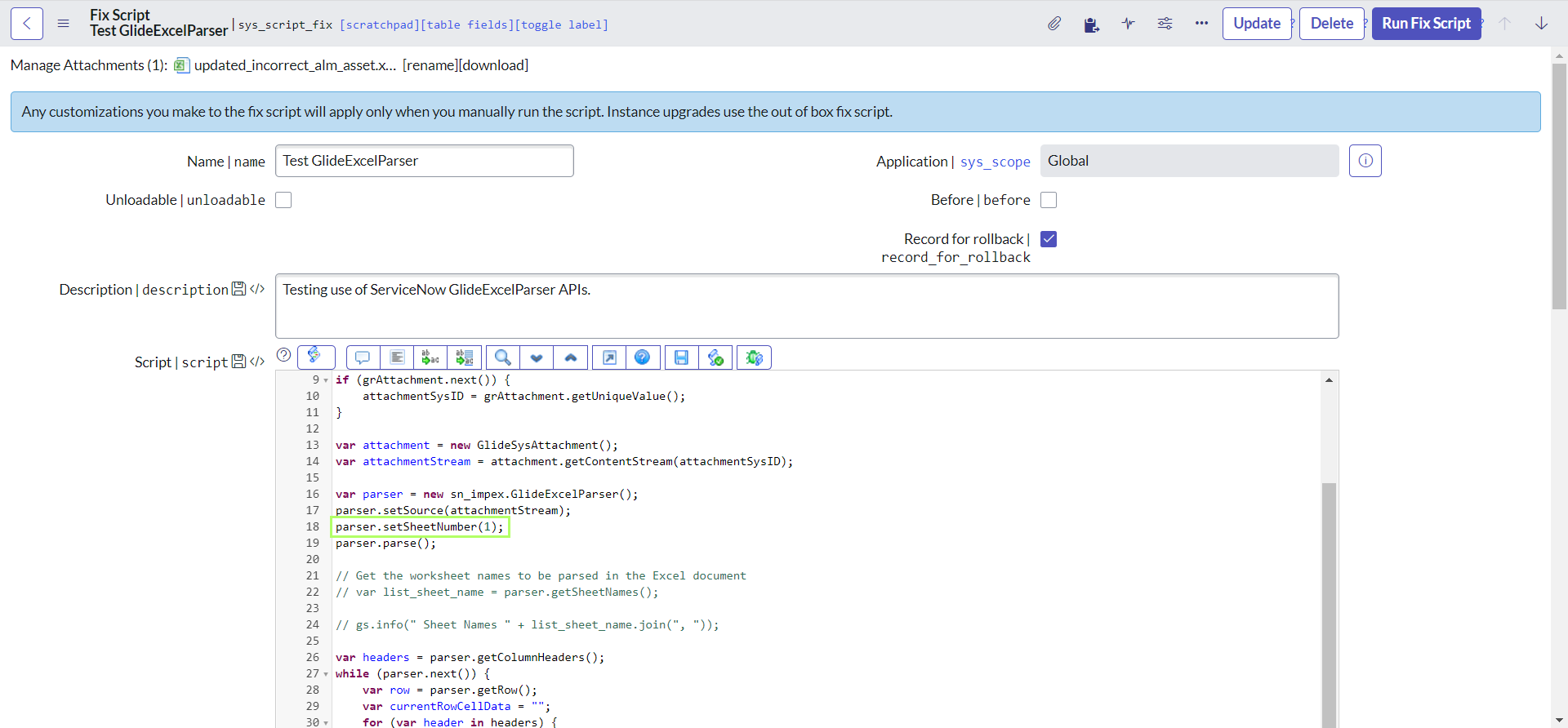Toggle comment on selected script lines
Viewport: 1568px width, 728px height.
[363, 357]
